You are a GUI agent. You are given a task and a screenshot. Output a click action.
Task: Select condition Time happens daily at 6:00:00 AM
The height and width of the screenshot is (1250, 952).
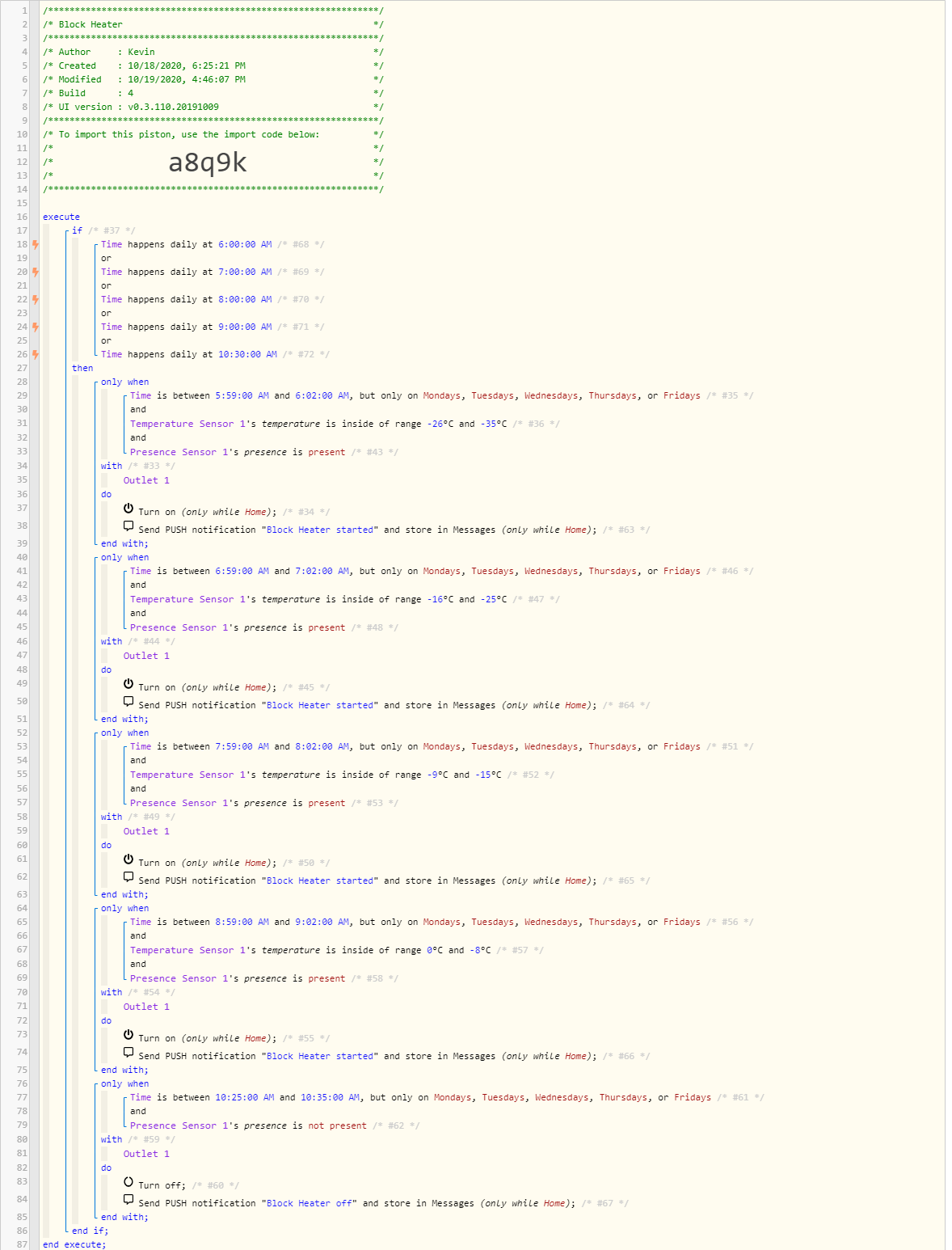pos(213,244)
